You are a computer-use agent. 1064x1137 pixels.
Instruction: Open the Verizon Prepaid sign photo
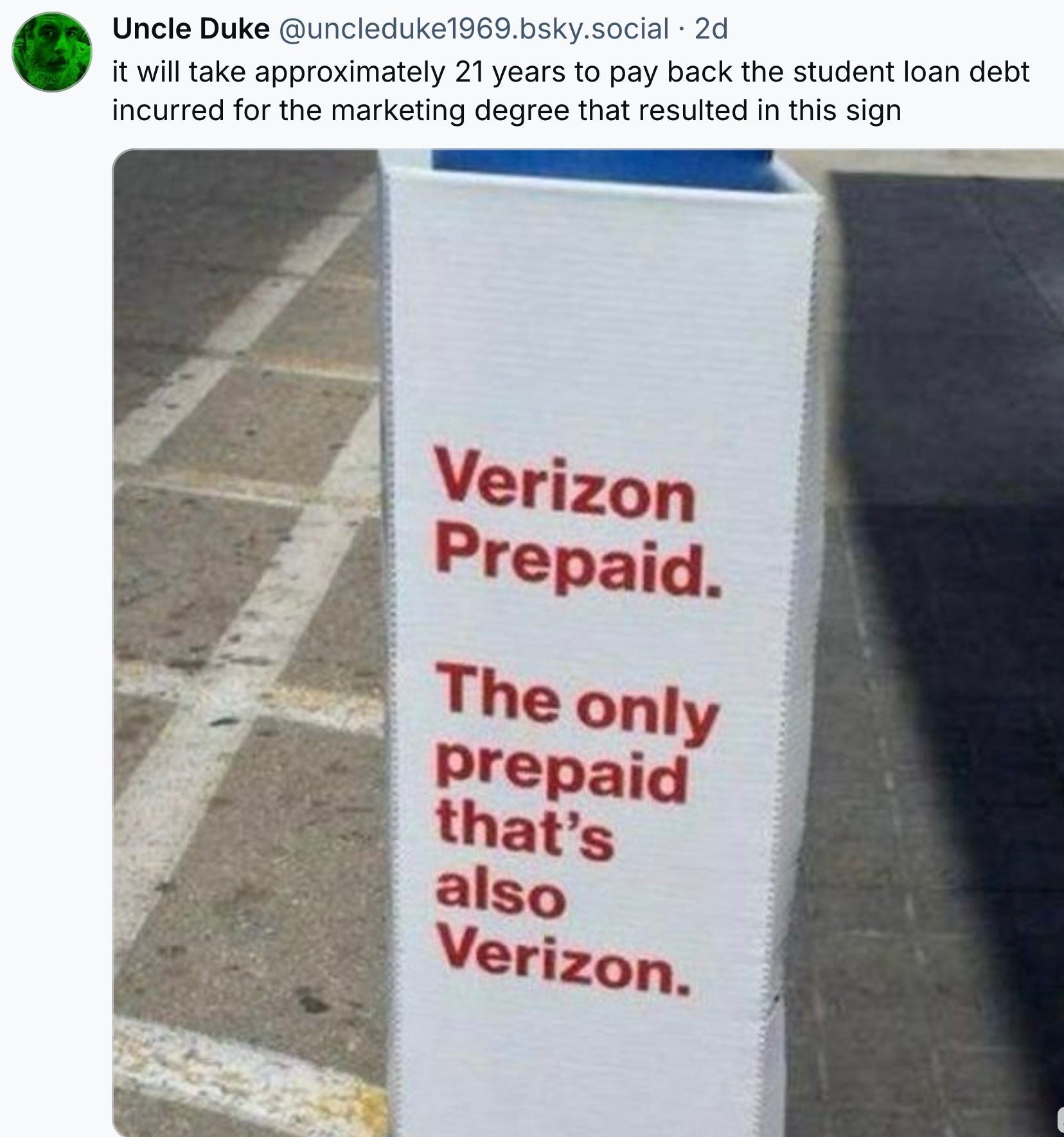588,642
